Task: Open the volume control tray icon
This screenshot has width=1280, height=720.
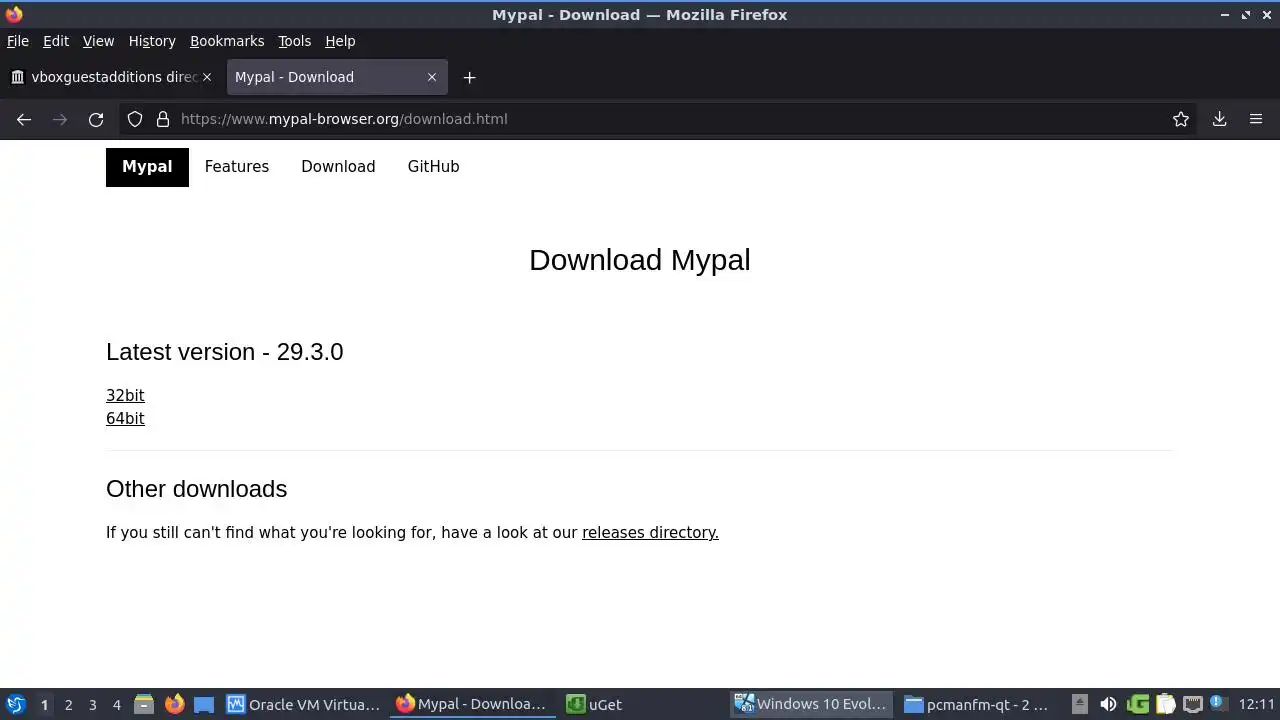Action: coord(1108,704)
